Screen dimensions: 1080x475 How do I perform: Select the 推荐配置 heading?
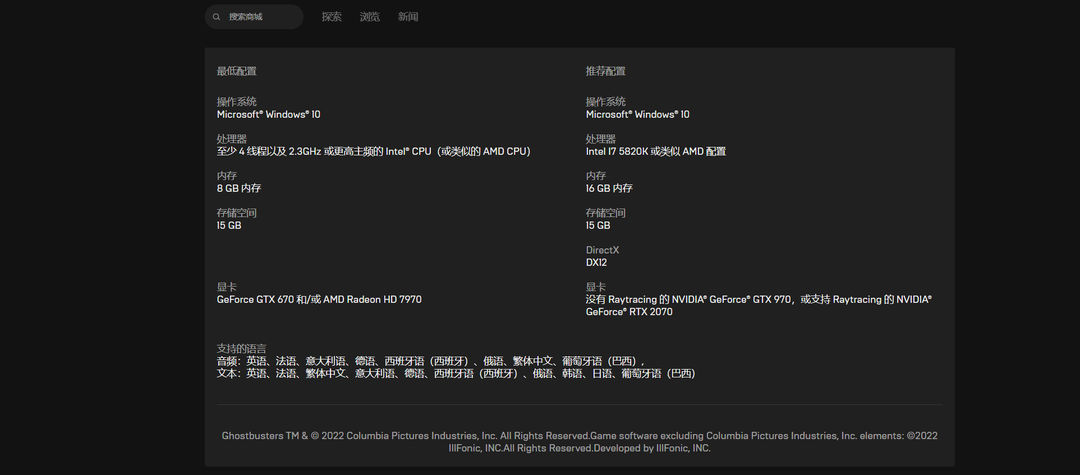(605, 71)
